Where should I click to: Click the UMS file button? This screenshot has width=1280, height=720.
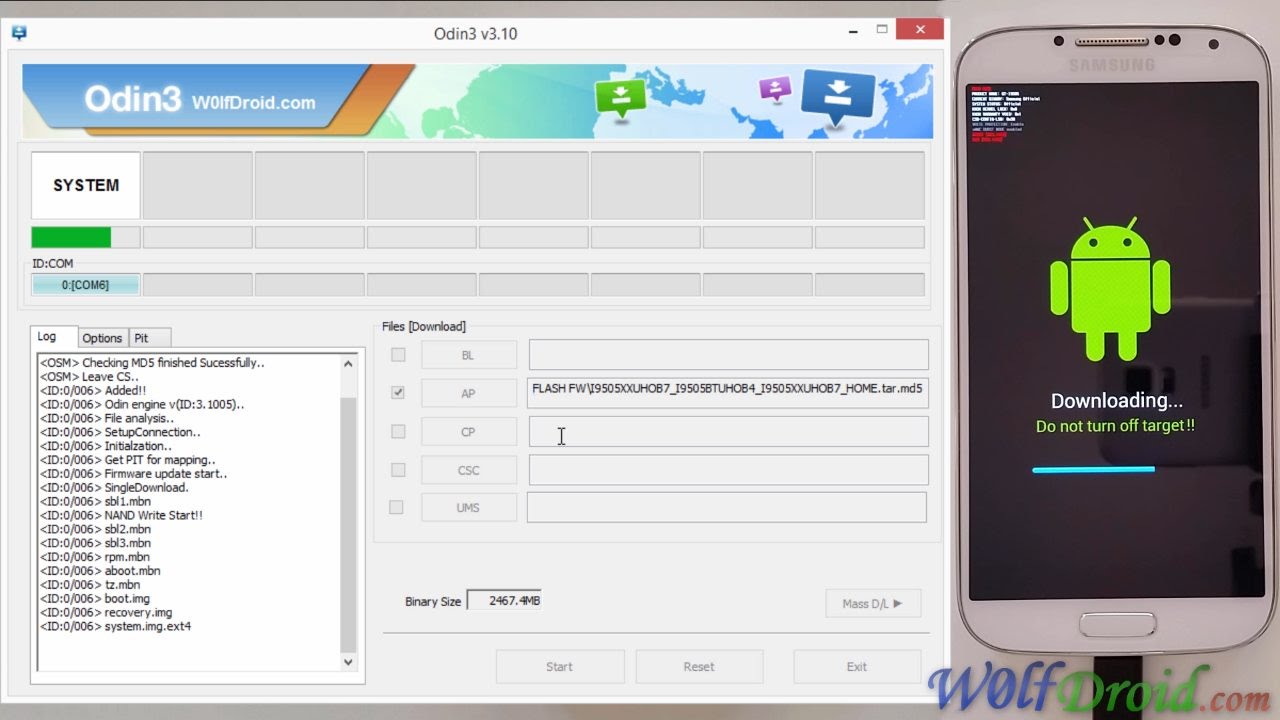click(468, 508)
